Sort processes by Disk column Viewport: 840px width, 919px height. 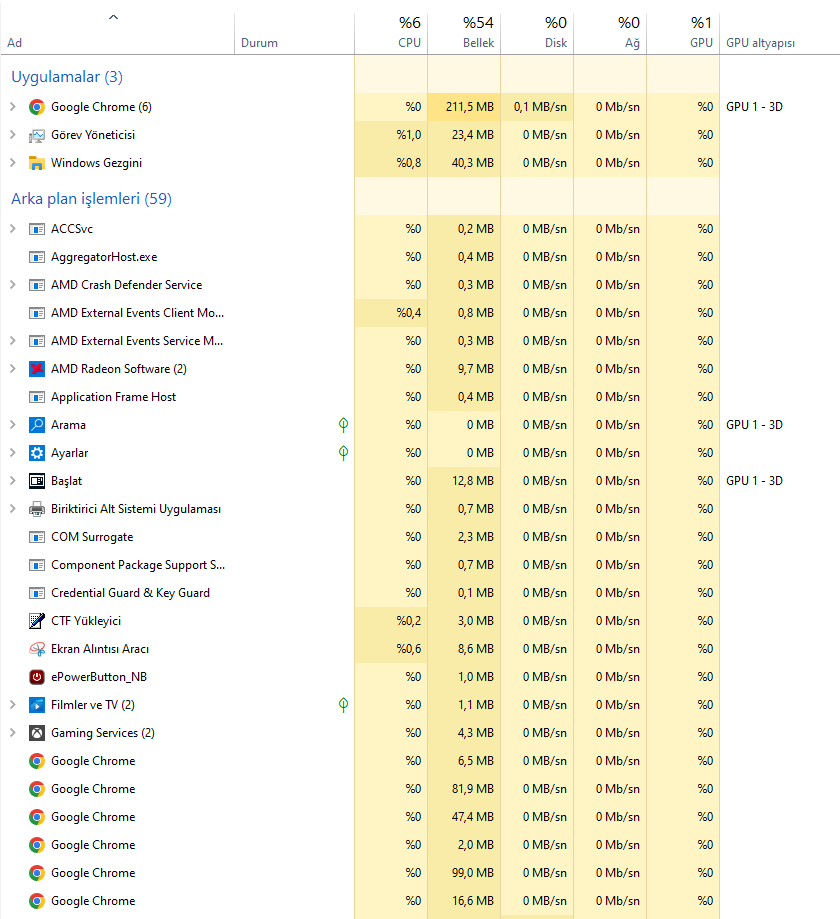pyautogui.click(x=537, y=33)
